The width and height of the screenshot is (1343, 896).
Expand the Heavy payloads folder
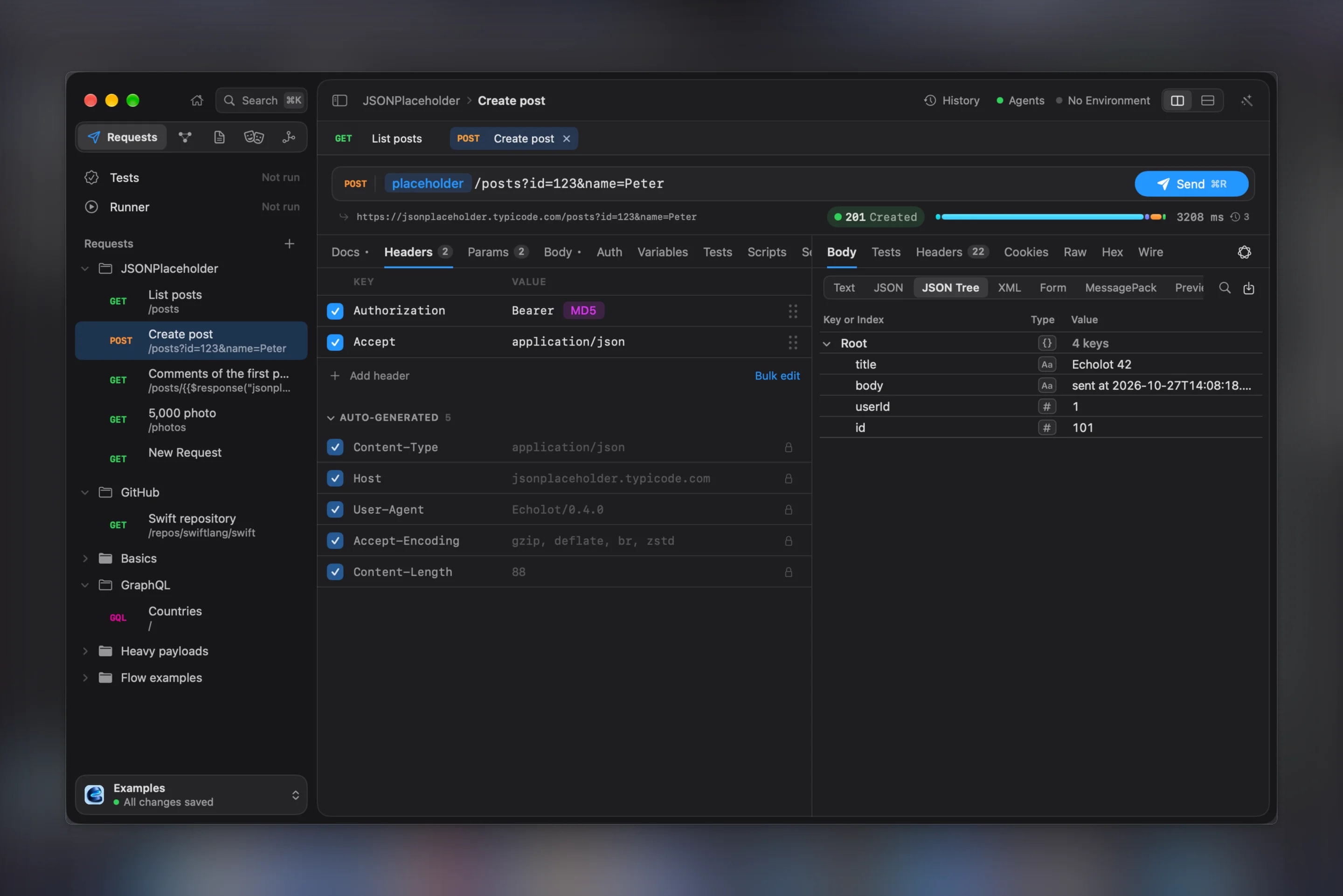click(x=85, y=651)
